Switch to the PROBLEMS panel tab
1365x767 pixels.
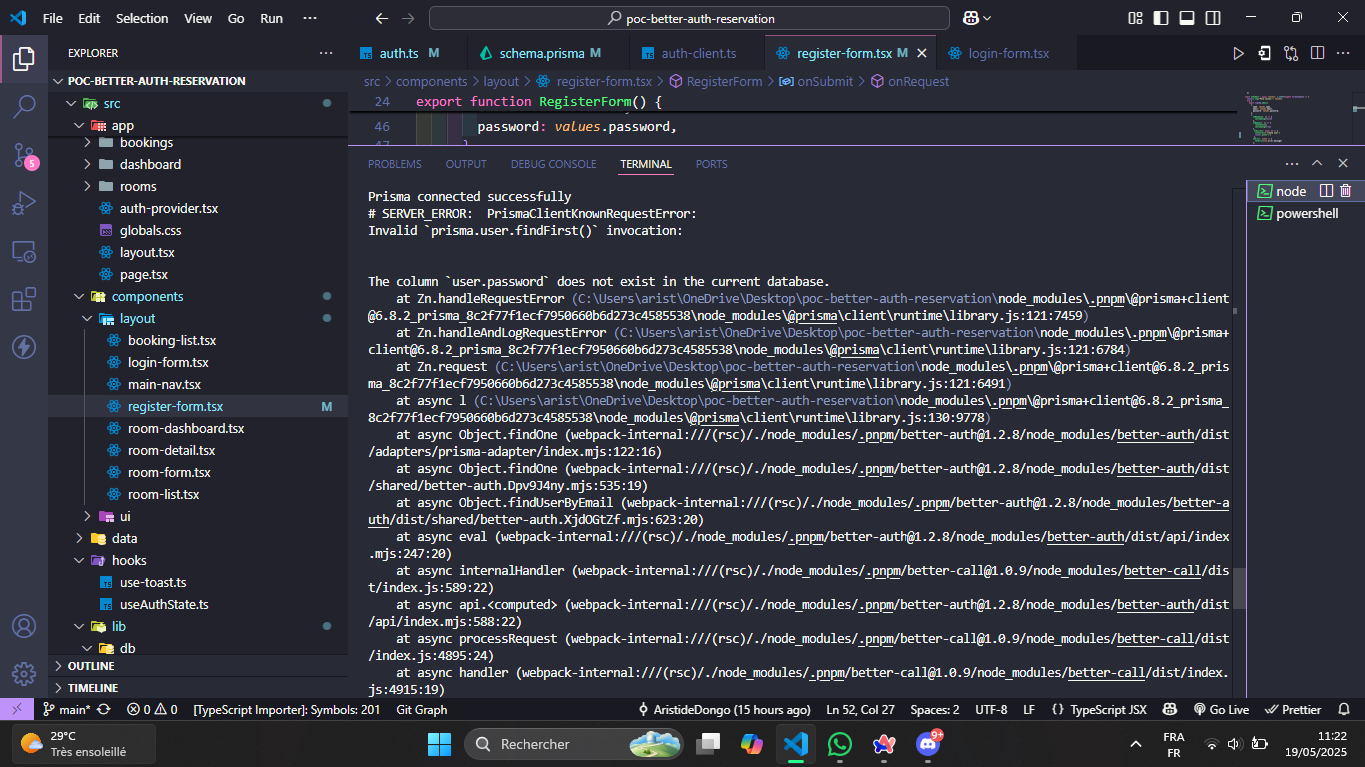(394, 164)
